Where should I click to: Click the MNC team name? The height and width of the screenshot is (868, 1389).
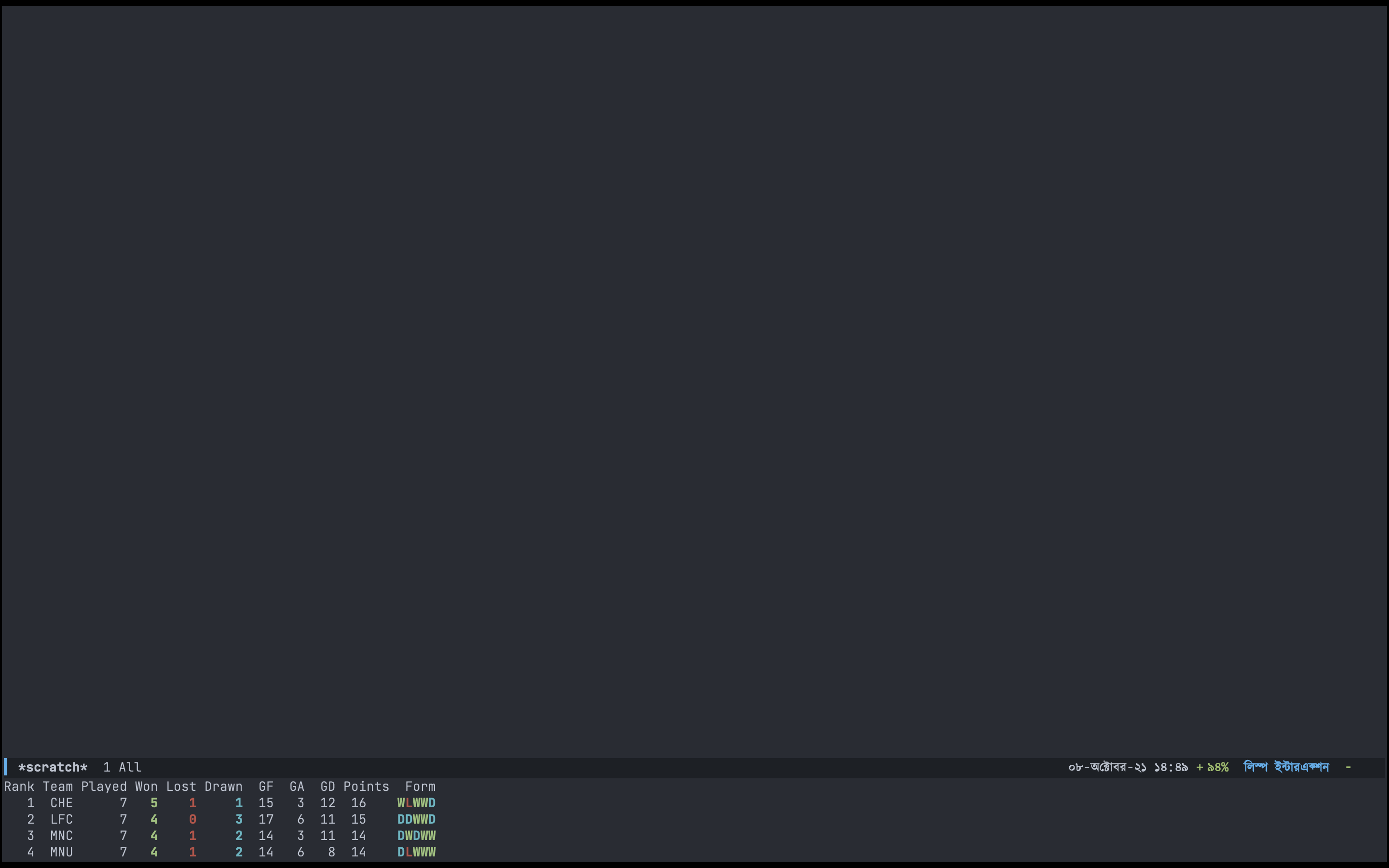(x=61, y=836)
